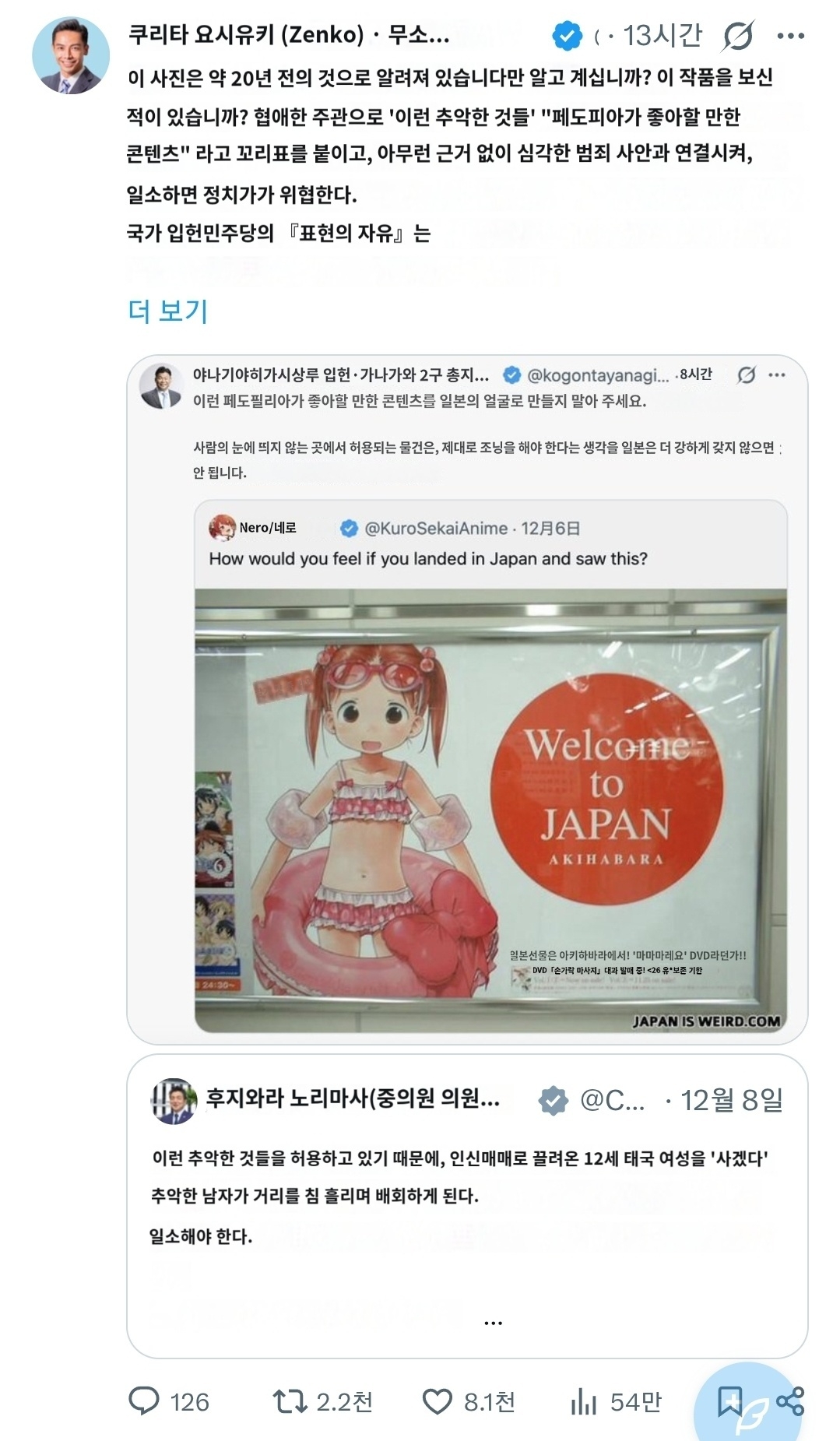Screen dimensions: 840x1441
Task: Open @KuroSekaiAnime handle link
Action: (436, 529)
